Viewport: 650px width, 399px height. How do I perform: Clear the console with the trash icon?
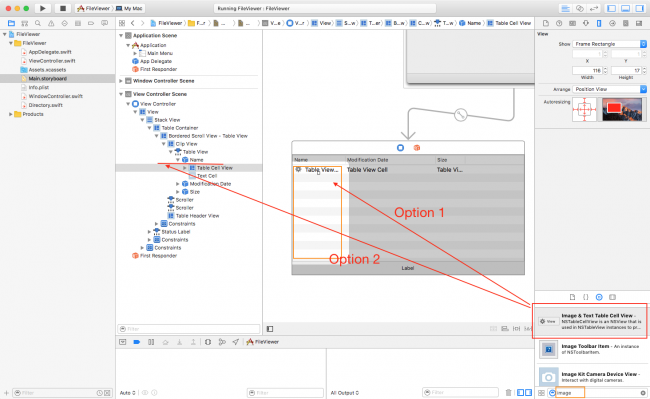tap(509, 392)
